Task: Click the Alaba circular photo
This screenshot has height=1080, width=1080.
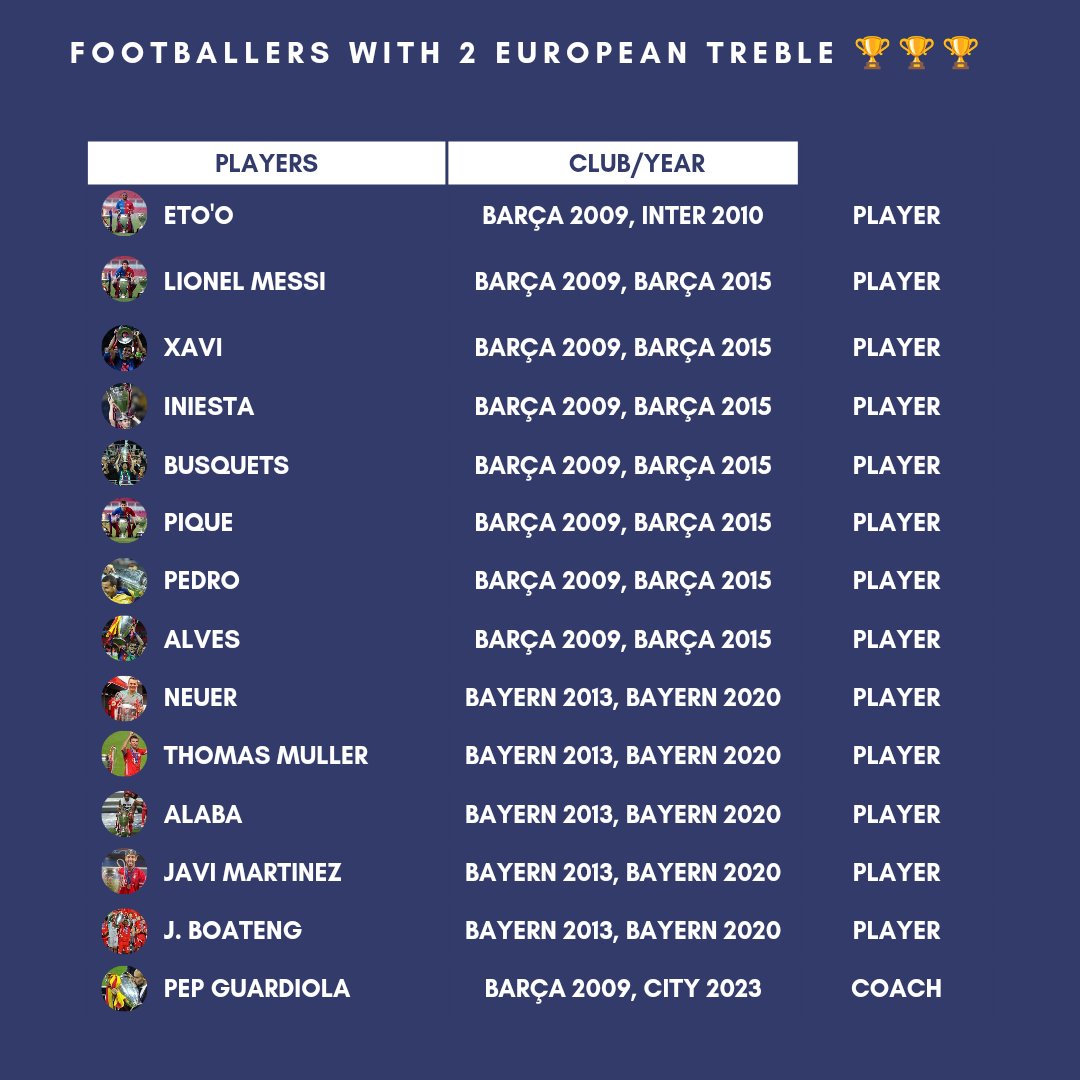Action: point(125,813)
